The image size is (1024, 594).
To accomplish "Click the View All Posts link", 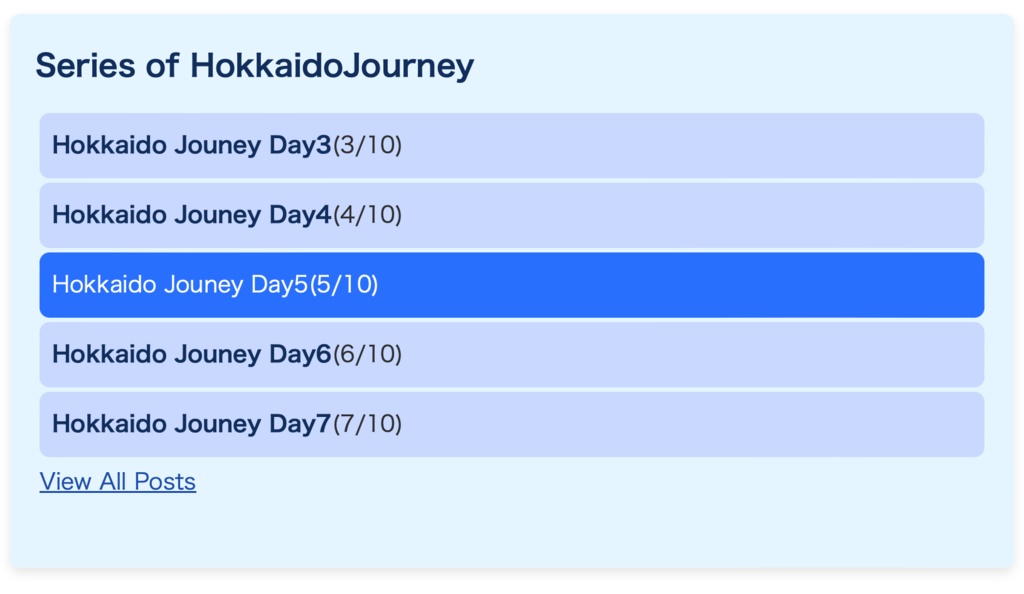I will point(118,482).
